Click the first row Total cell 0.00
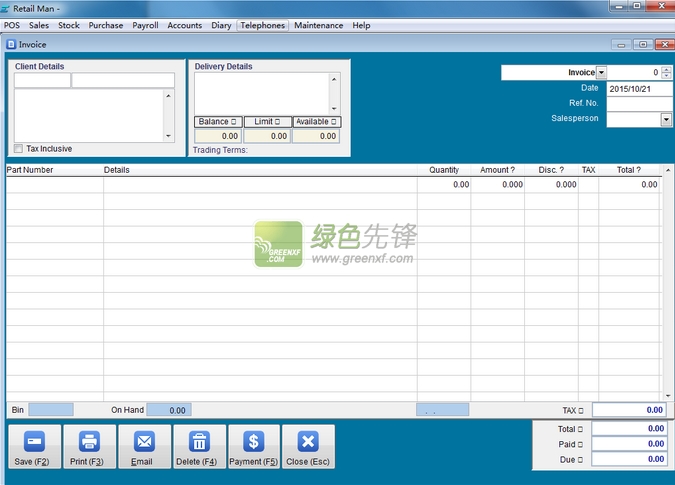This screenshot has height=485, width=675. (x=629, y=185)
